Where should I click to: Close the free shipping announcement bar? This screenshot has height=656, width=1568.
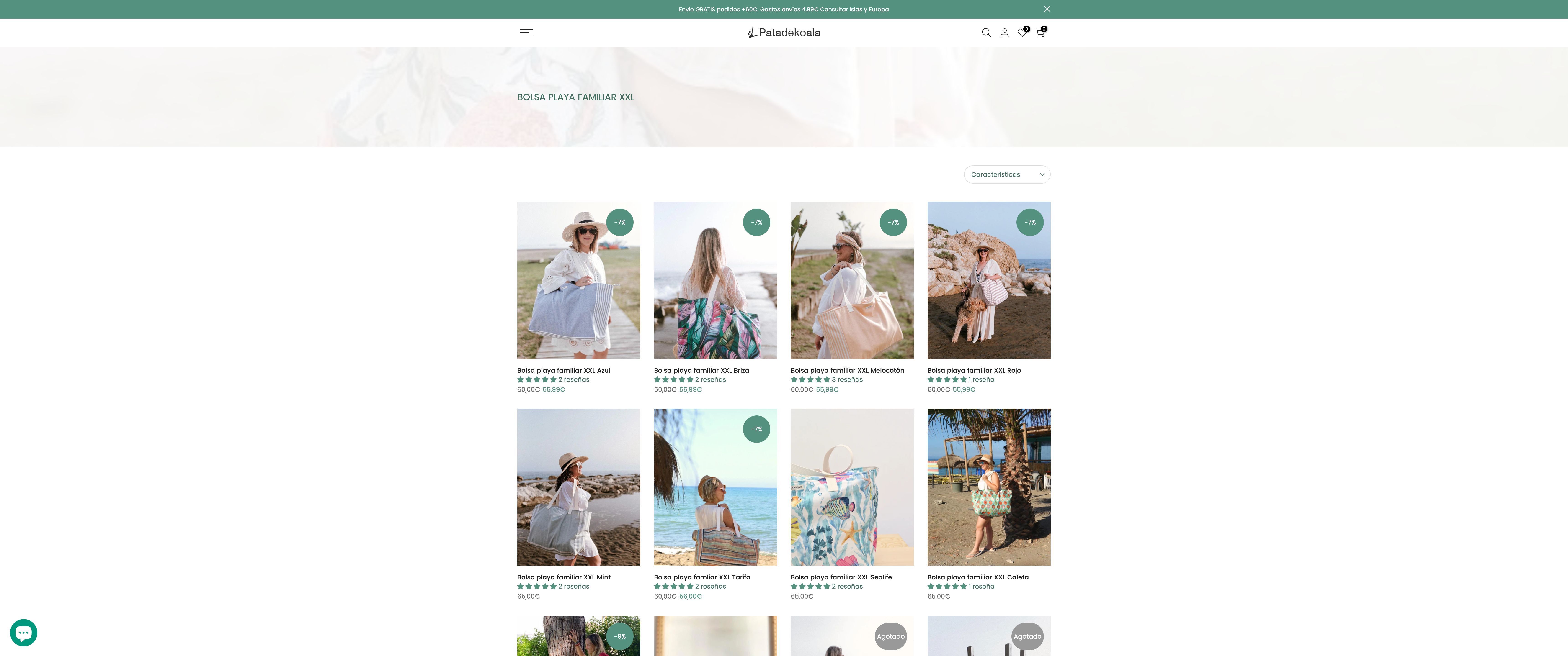[x=1047, y=9]
